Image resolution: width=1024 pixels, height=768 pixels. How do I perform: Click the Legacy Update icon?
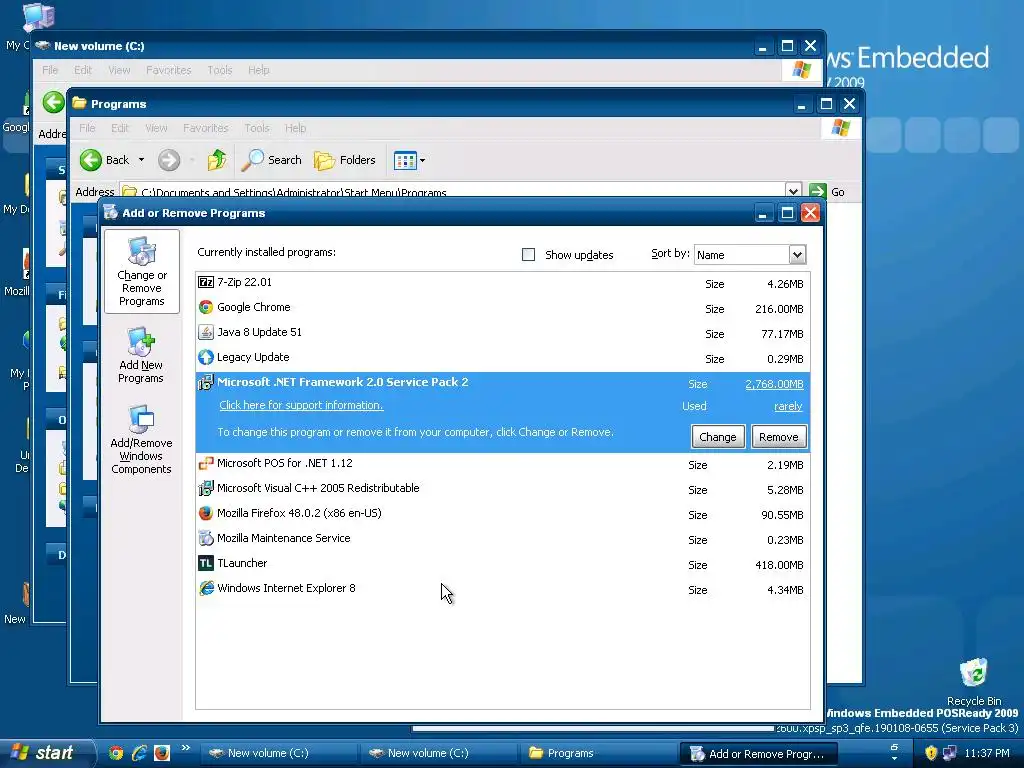point(206,357)
